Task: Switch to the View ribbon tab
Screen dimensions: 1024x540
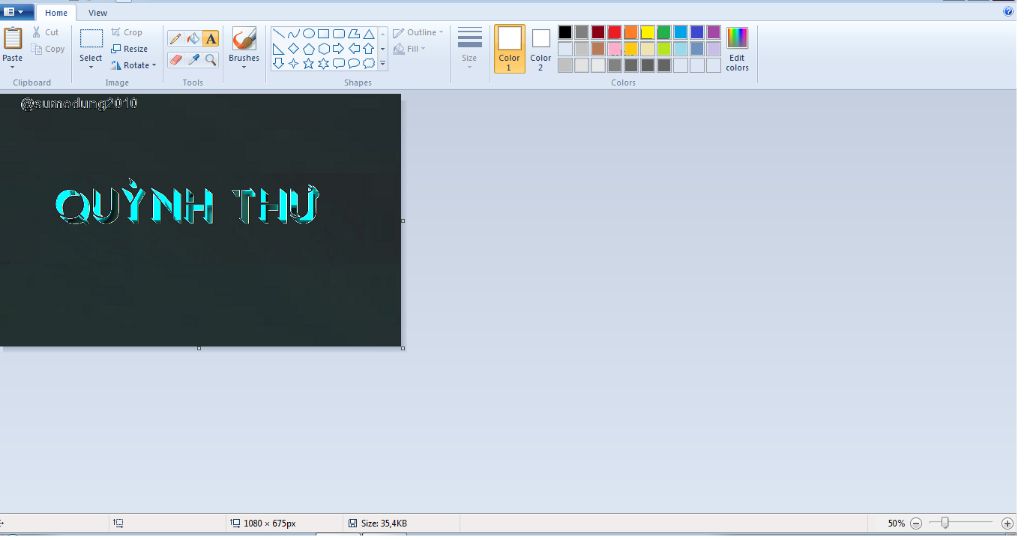Action: tap(98, 12)
